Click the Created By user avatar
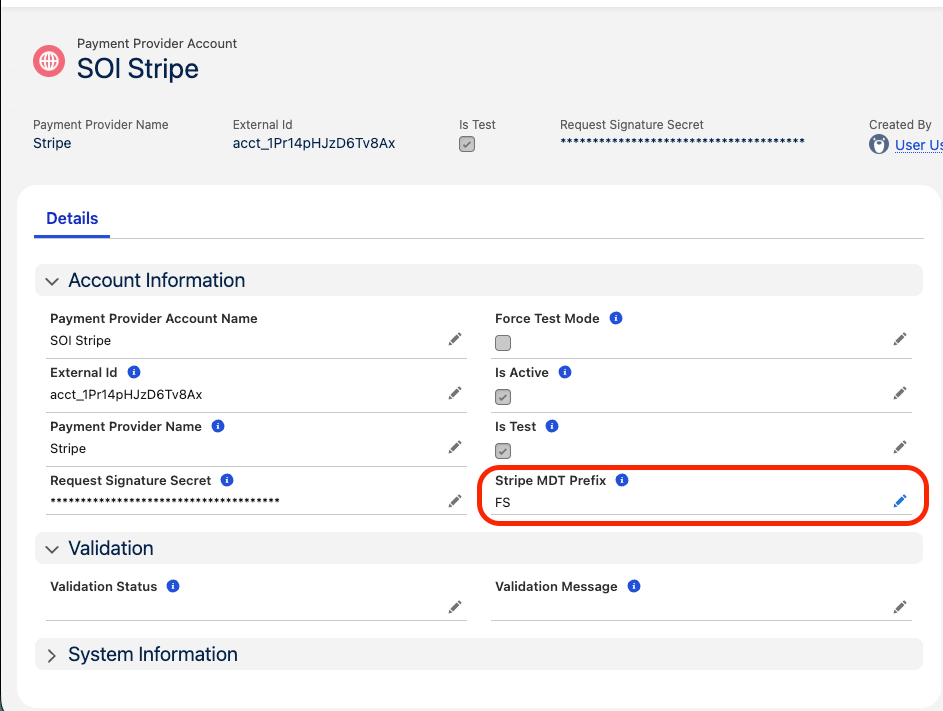Viewport: 943px width, 711px height. tap(879, 144)
